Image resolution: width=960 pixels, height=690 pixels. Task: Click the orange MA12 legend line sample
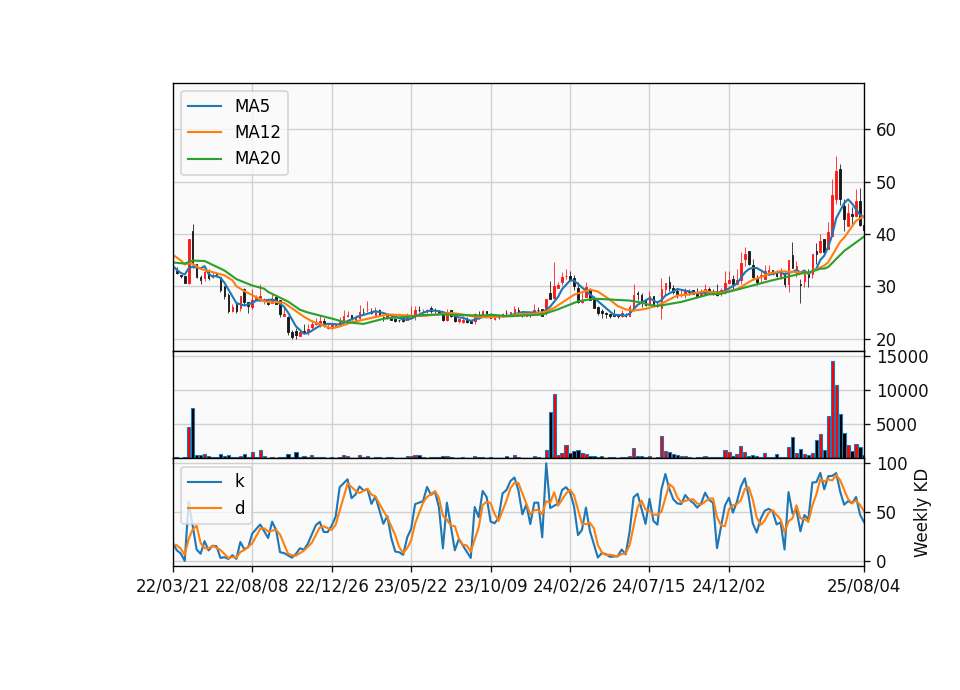tap(204, 132)
